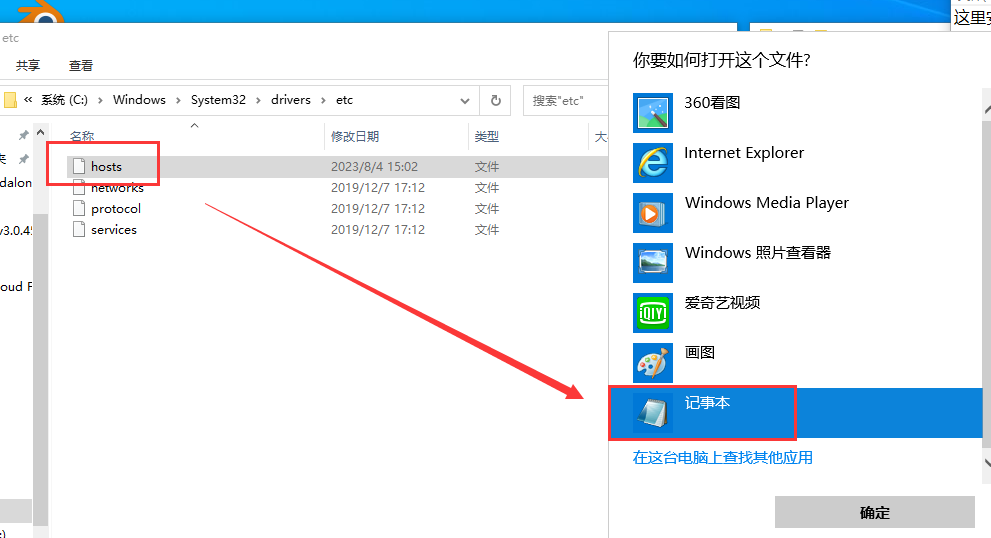Viewport: 991px width, 538px height.
Task: Select the 360看图 app icon
Action: tap(653, 112)
